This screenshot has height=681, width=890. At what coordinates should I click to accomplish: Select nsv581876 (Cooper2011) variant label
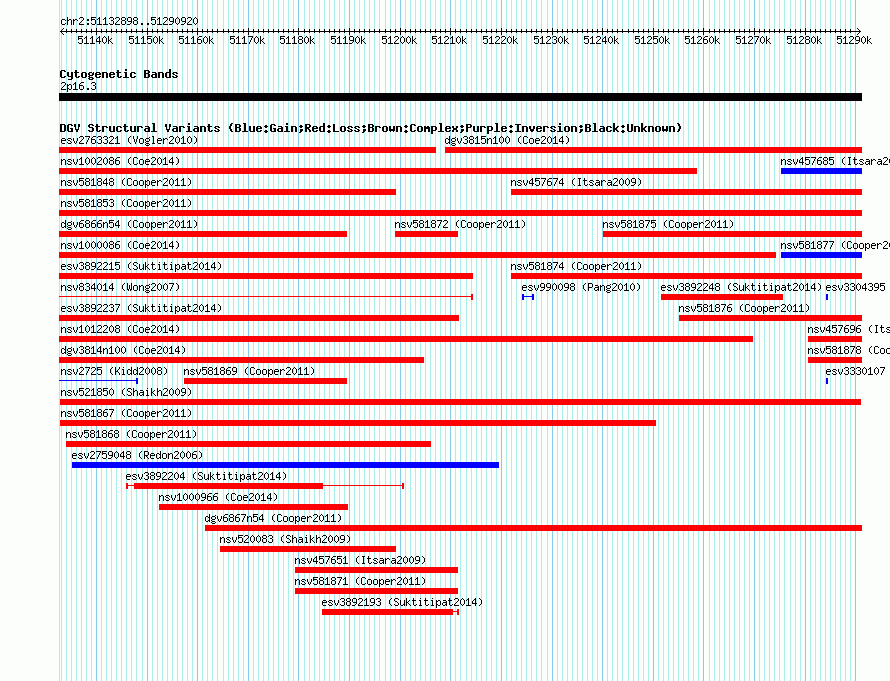pos(744,308)
